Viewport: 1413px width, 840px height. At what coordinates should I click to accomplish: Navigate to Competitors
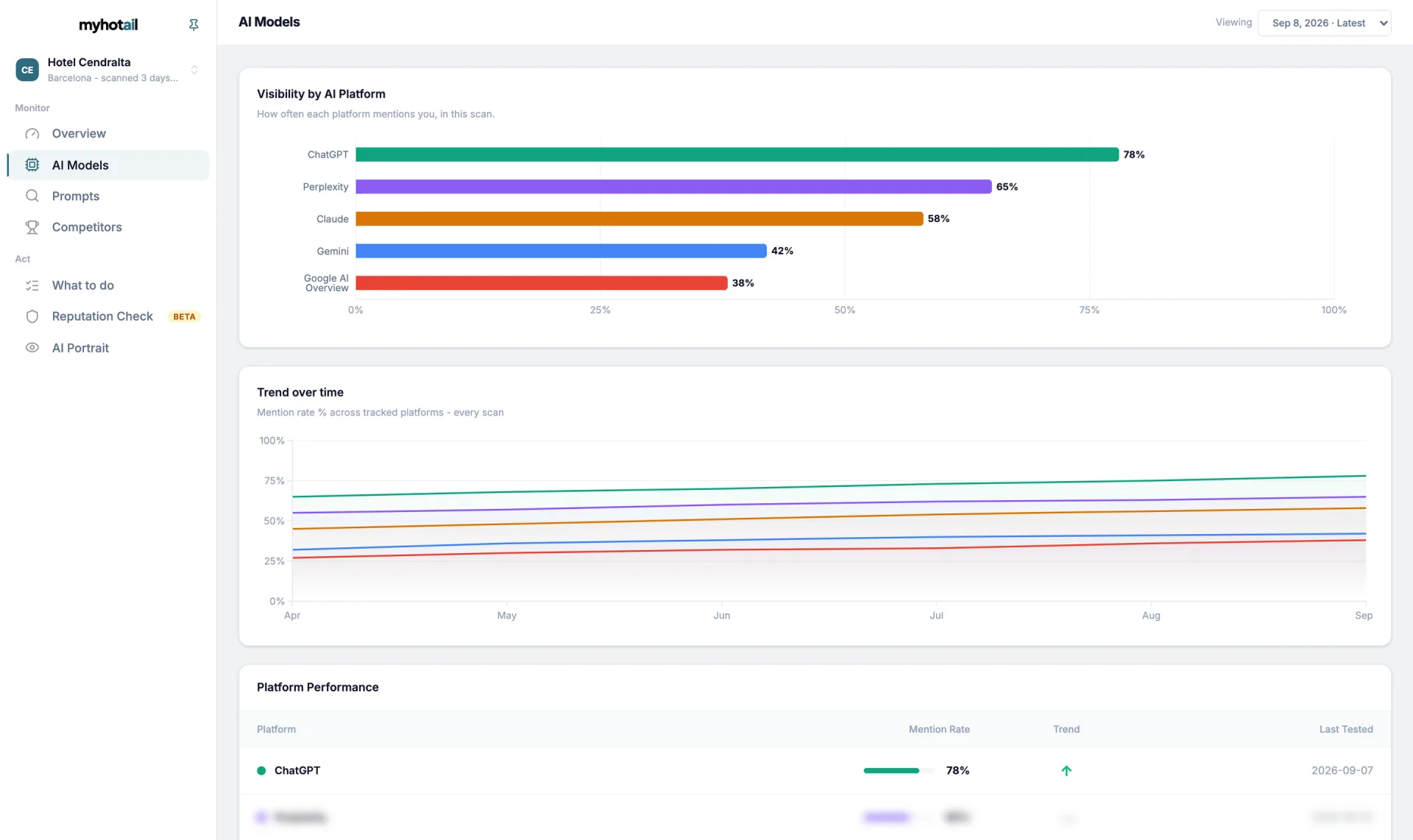coord(108,227)
